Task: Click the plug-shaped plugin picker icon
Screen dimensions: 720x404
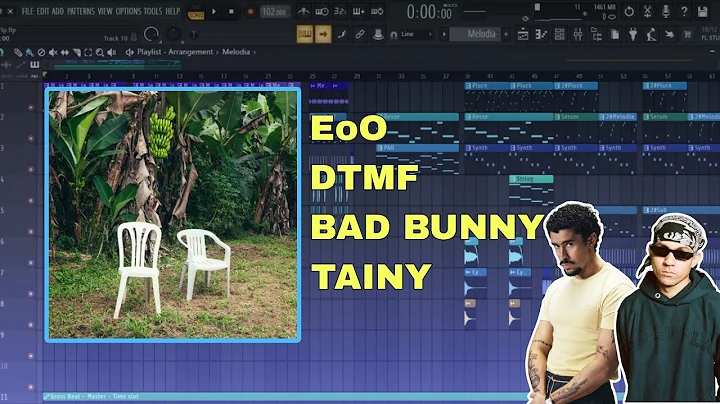Action: click(x=633, y=34)
